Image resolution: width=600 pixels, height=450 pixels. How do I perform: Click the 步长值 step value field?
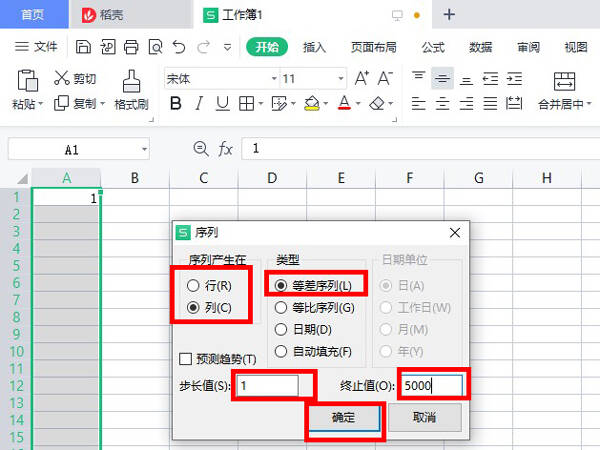click(x=267, y=385)
